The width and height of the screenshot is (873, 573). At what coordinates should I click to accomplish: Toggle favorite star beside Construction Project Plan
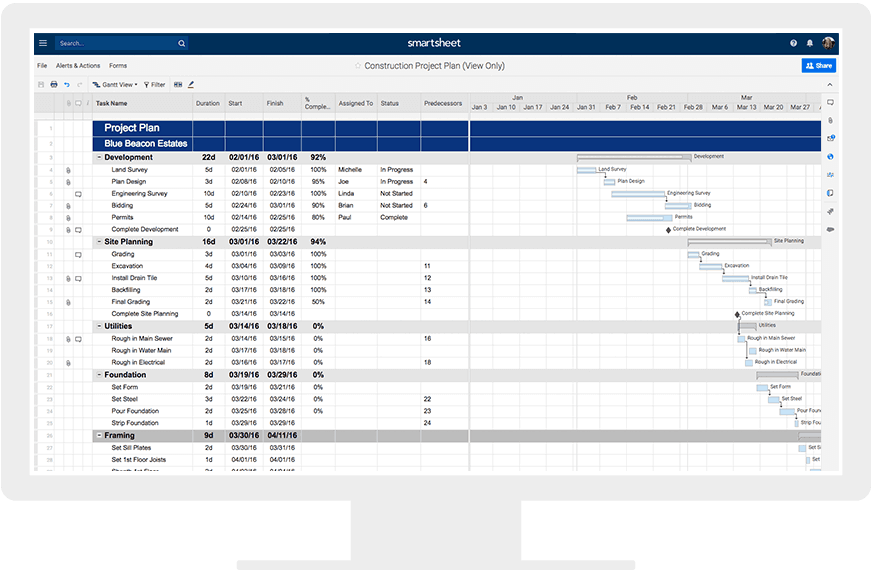click(x=358, y=66)
